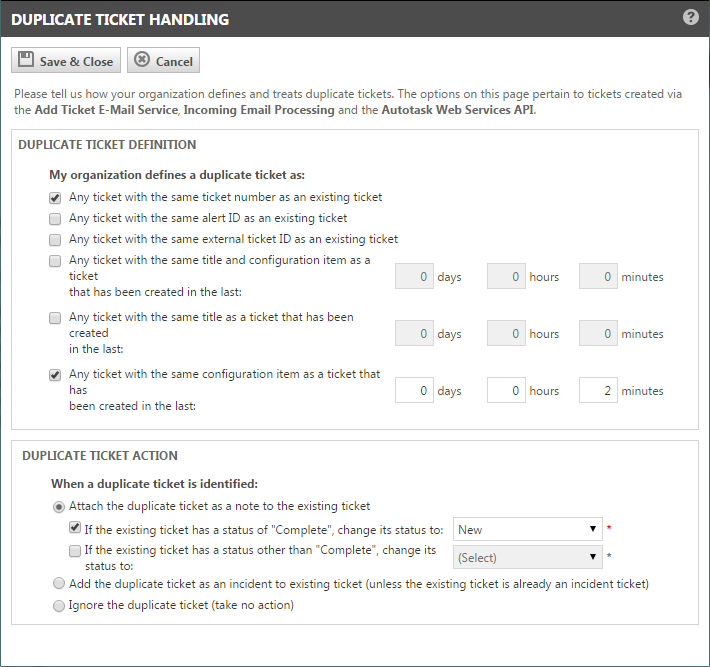Screen dimensions: 710x667
Task: Check same title and configuration item option
Action: (x=55, y=261)
